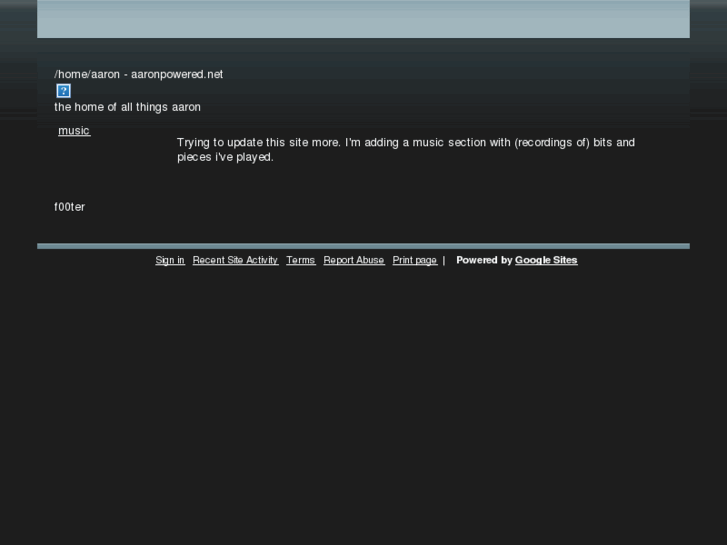
Task: Click the site title '/home/aaron - aaronpowered.net'
Action: pyautogui.click(x=139, y=74)
